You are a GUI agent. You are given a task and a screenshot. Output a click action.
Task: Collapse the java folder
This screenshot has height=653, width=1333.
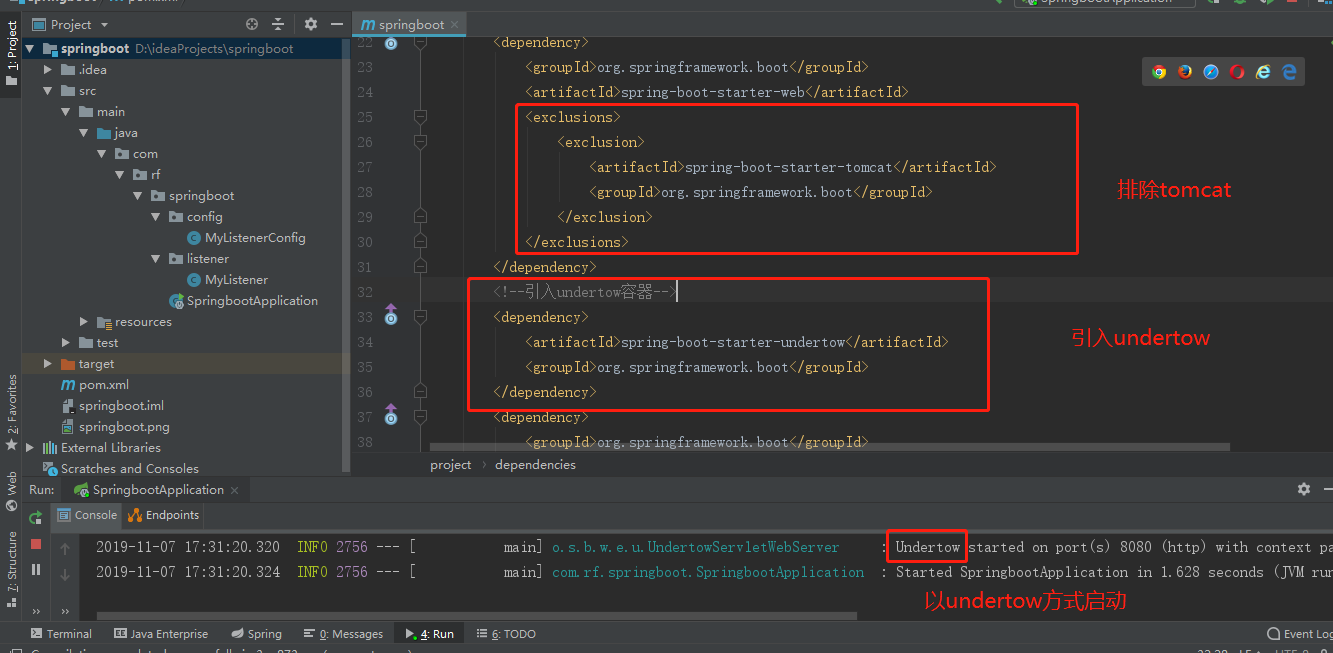click(x=84, y=132)
